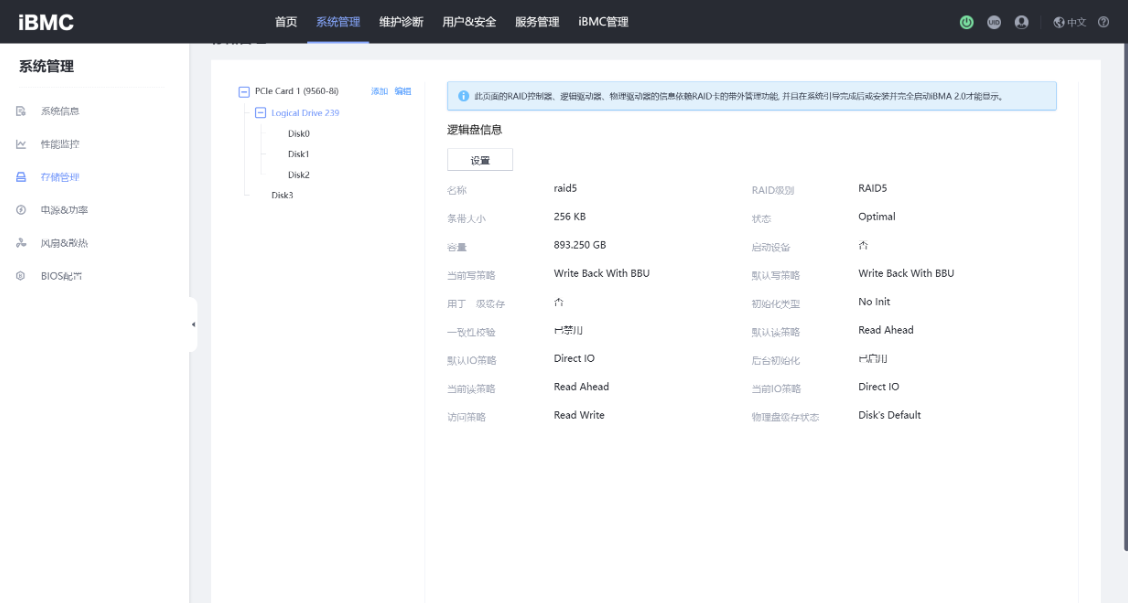Screen dimensions: 1128x603
Task: Click the initialization value No Init
Action: pos(874,302)
